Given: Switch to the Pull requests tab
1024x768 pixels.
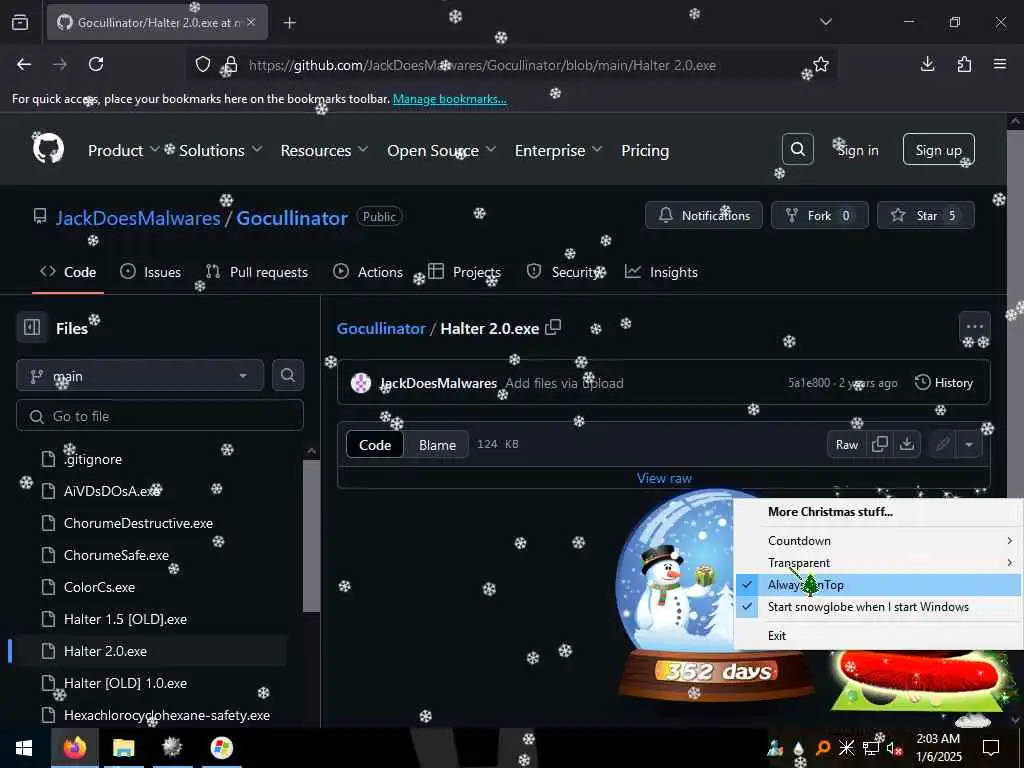Looking at the screenshot, I should pos(257,272).
